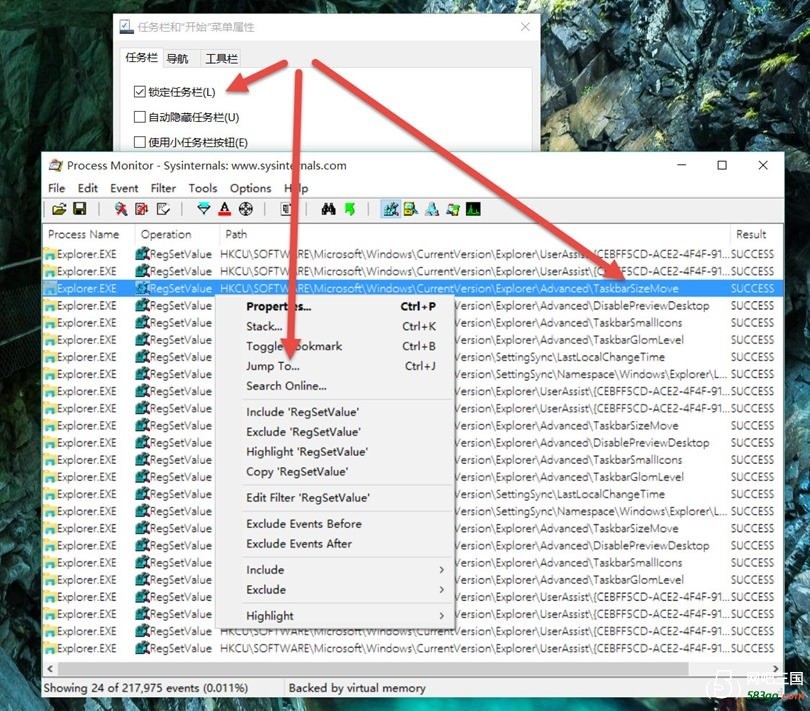Open the Filter menu in the menu bar
Viewport: 810px width, 711px height.
tap(163, 188)
